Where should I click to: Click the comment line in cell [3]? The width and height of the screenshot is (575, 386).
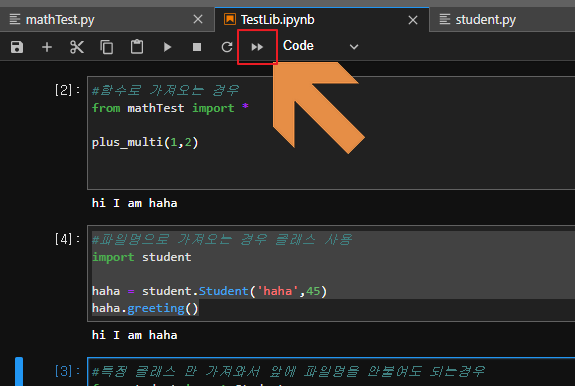(x=288, y=372)
